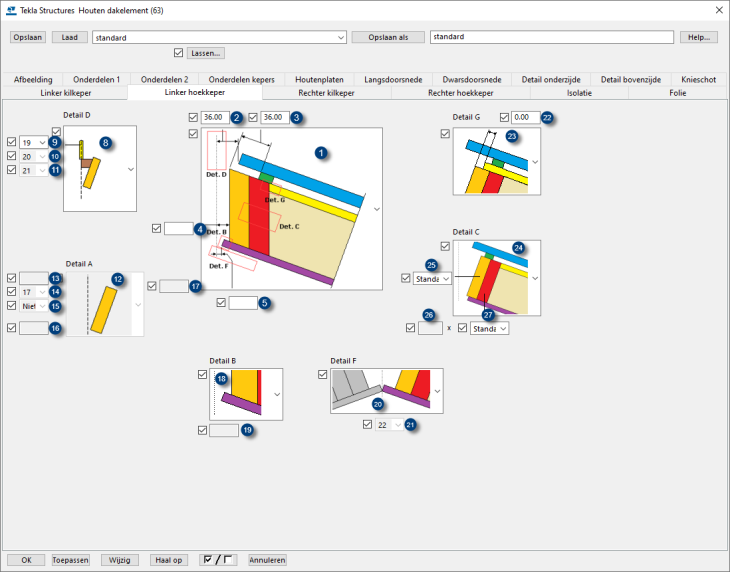
Task: Click the Detail F preview image
Action: [387, 391]
